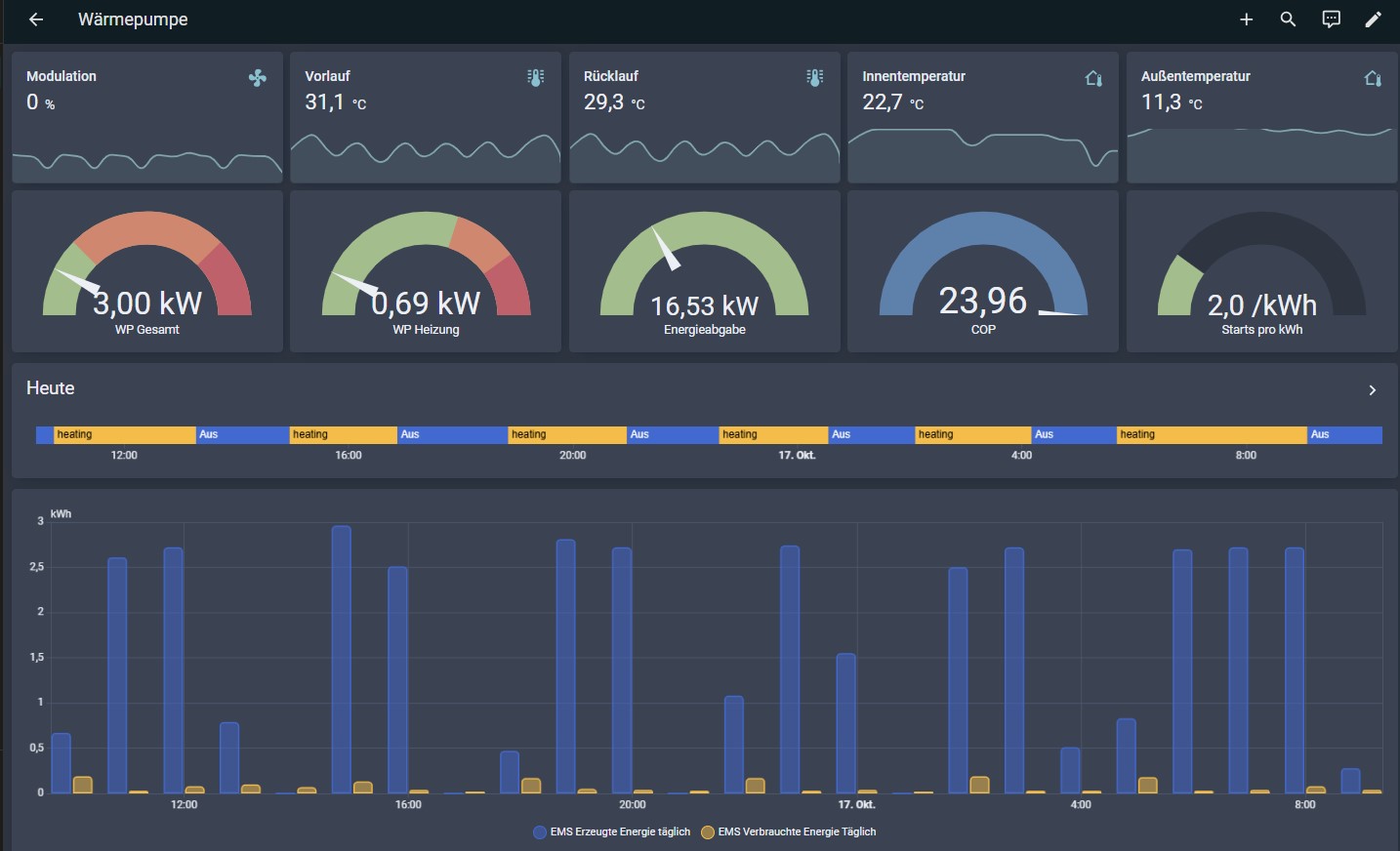Click the home thermometer icon on Innentemperatur
The image size is (1400, 851).
[x=1093, y=78]
